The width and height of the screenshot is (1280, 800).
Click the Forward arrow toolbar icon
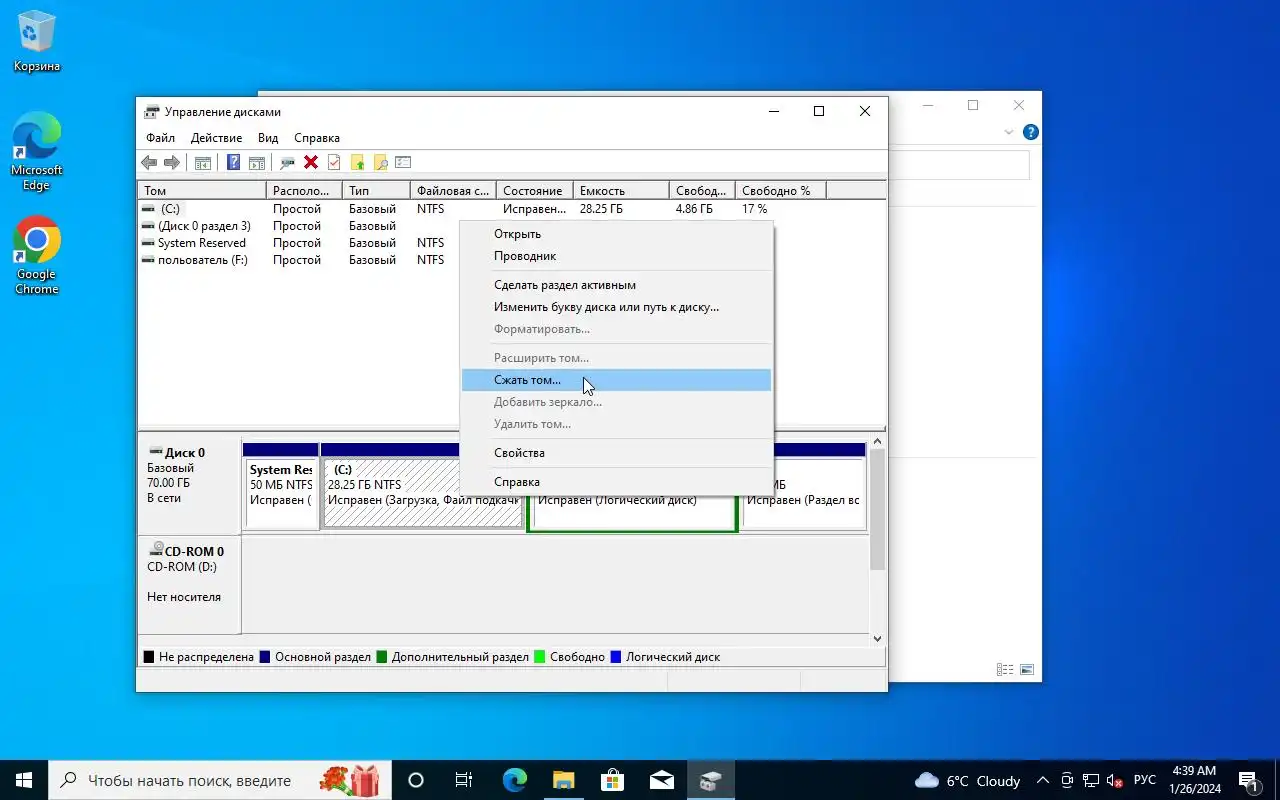coord(172,163)
